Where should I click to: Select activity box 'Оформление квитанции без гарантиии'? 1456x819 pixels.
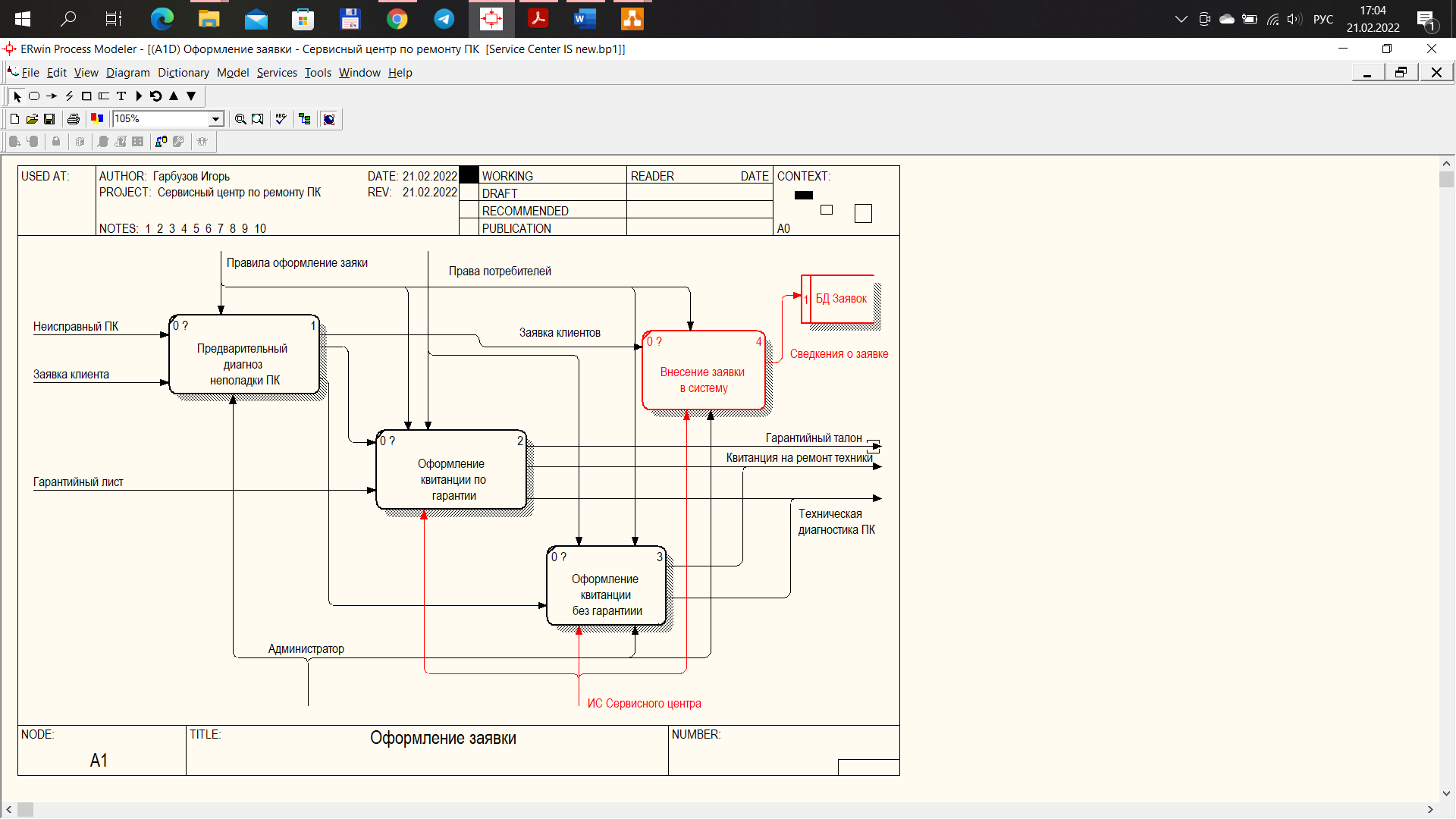click(607, 585)
